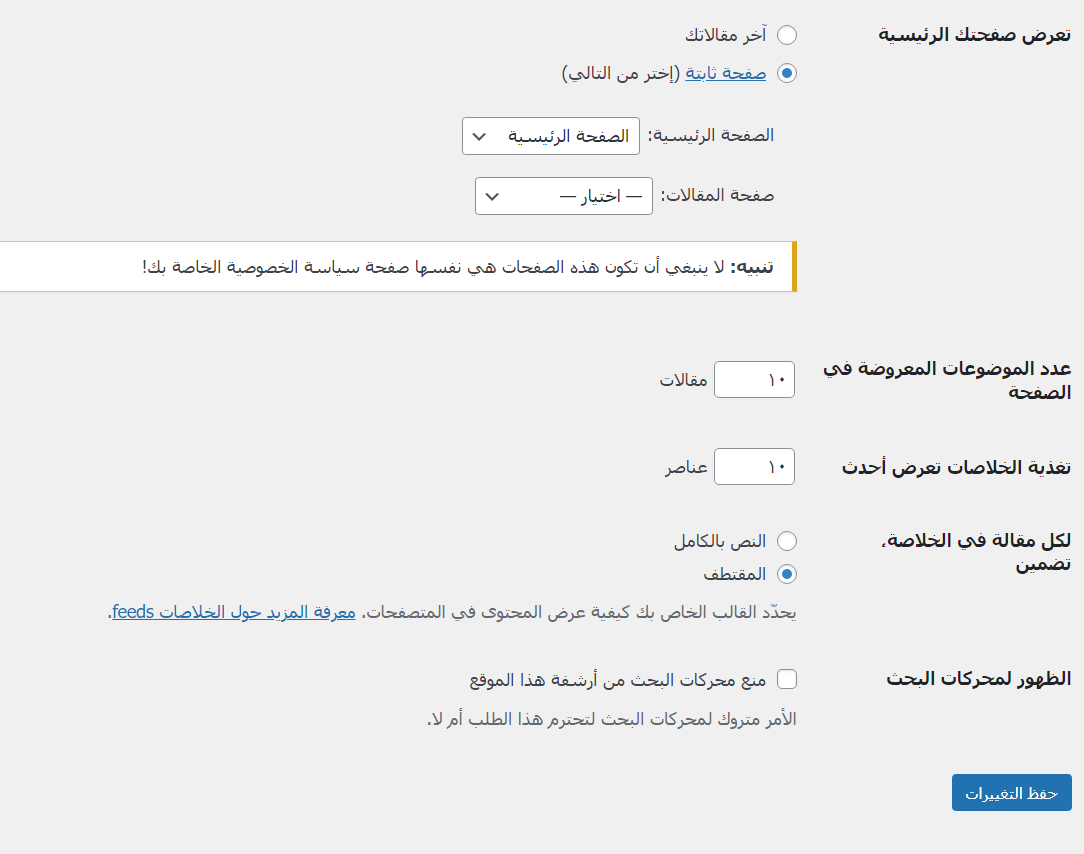Screen dimensions: 1084x854
Task: Focus the feed items number field beside "عناصر"
Action: [x=754, y=467]
